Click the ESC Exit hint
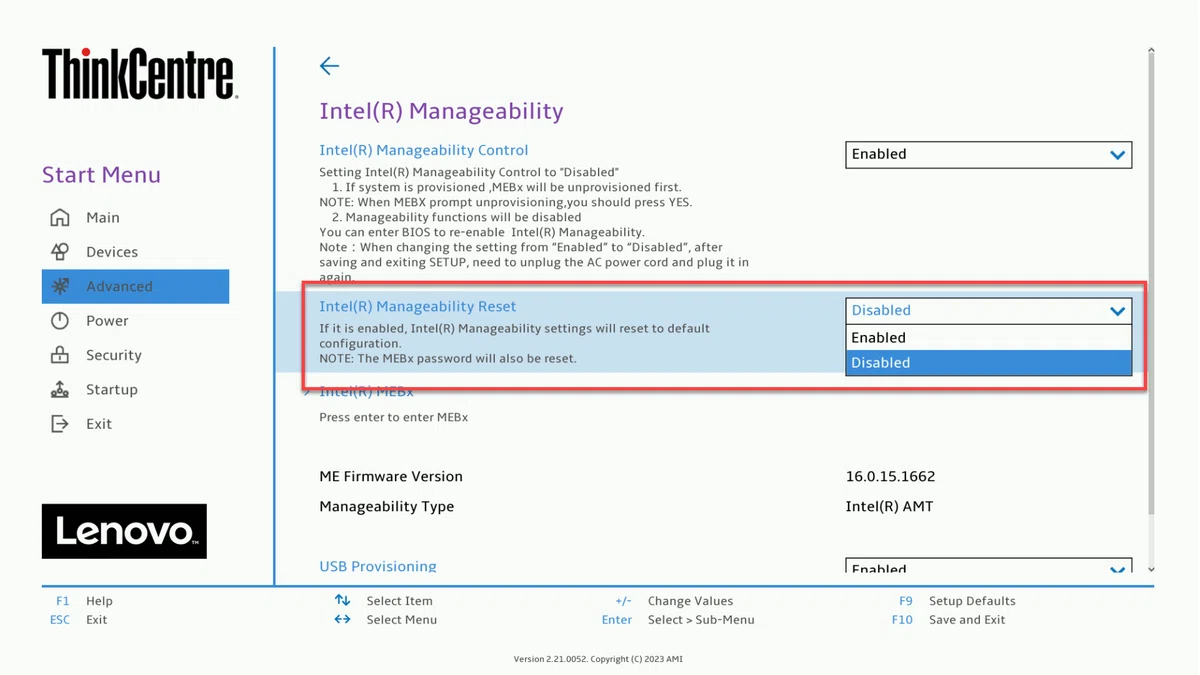Image resolution: width=1200 pixels, height=675 pixels. pyautogui.click(x=78, y=620)
